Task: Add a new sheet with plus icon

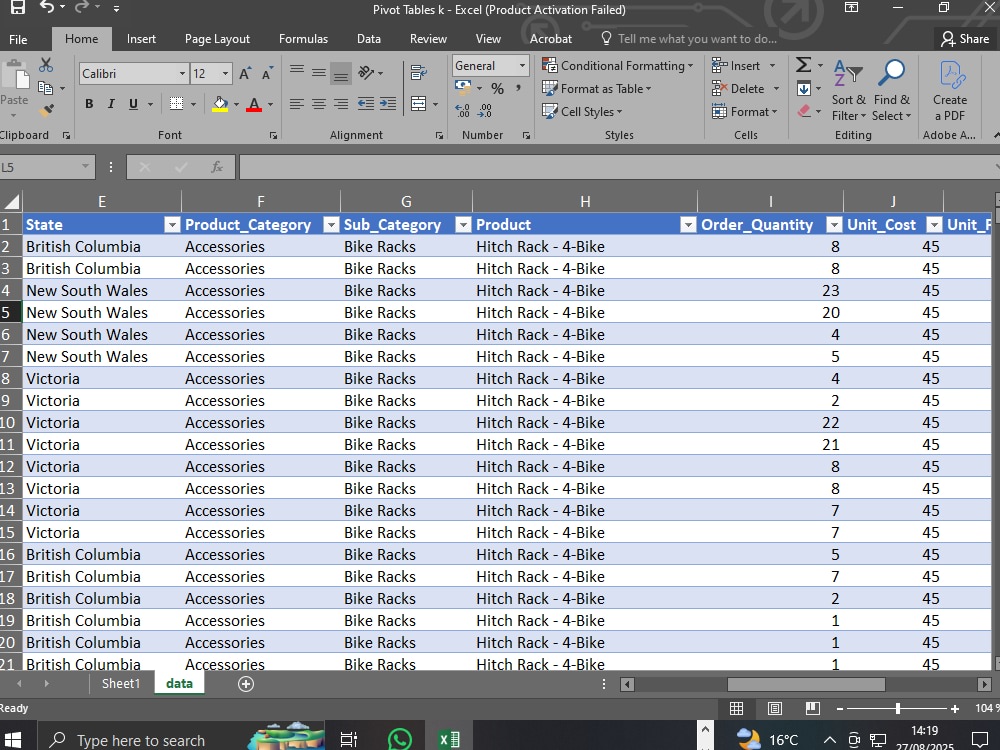Action: coord(246,684)
